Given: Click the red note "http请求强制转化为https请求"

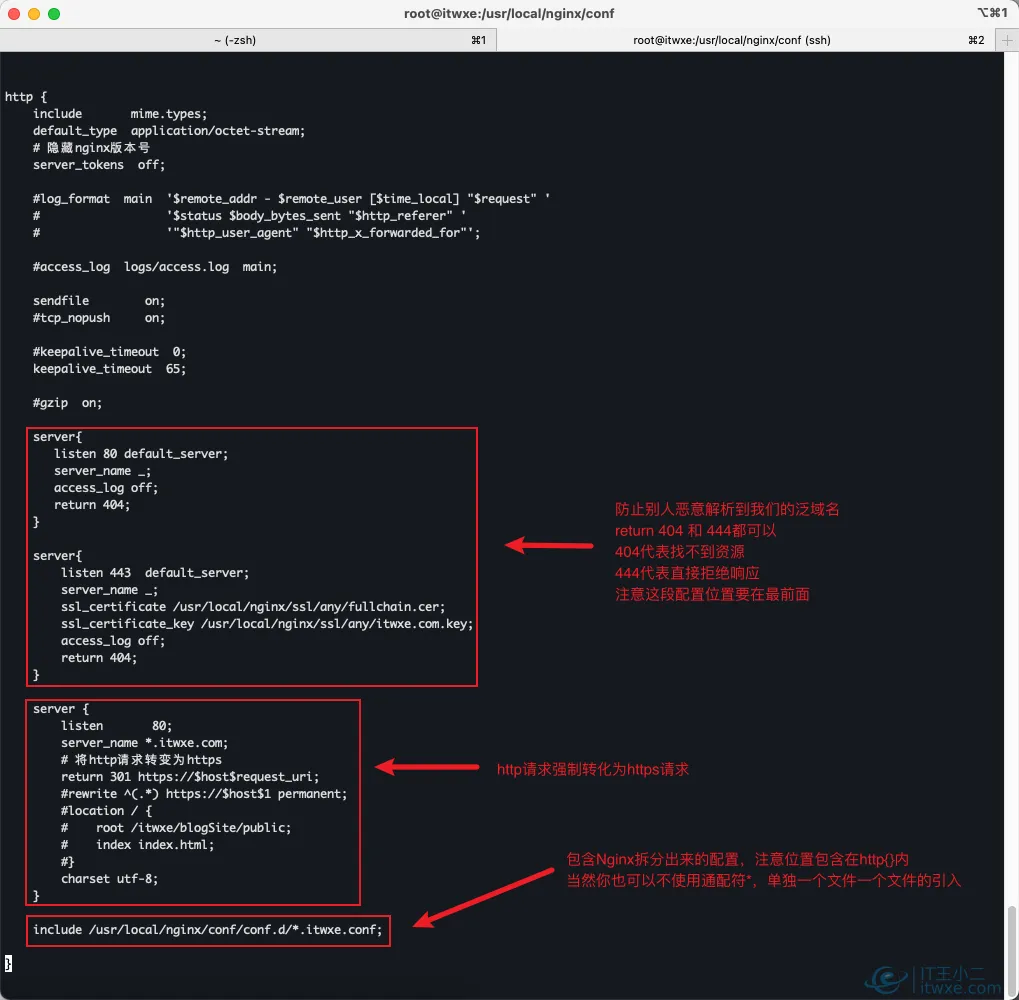Looking at the screenshot, I should 592,770.
